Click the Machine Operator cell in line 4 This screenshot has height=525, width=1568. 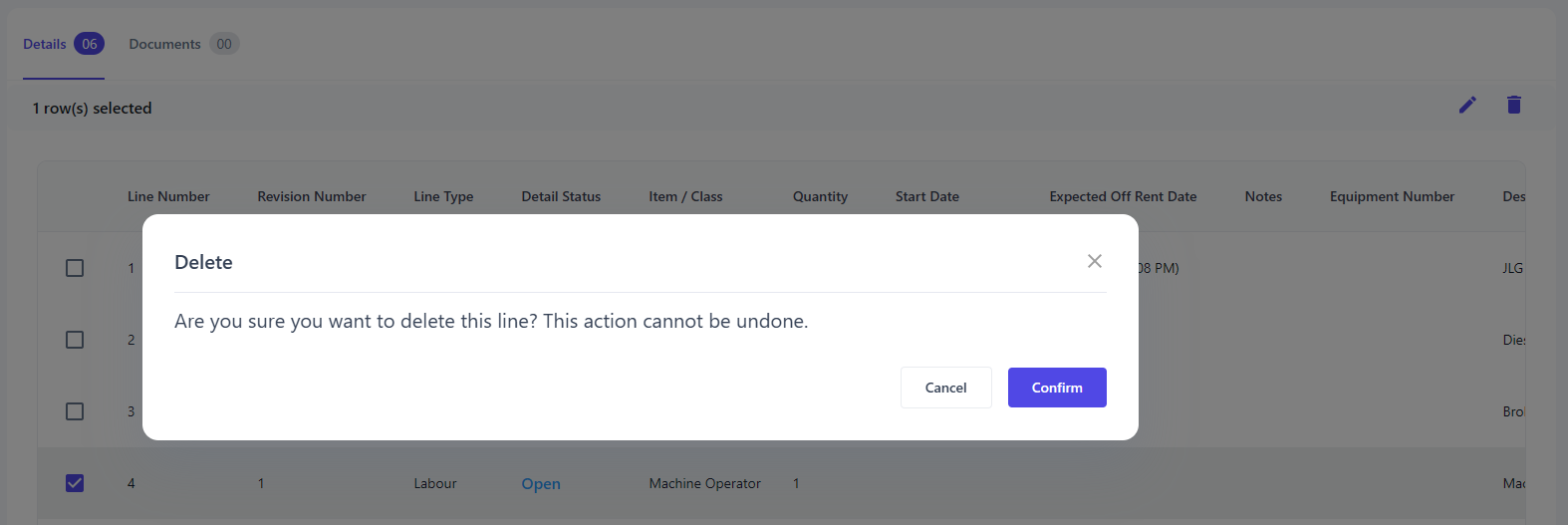[x=704, y=483]
